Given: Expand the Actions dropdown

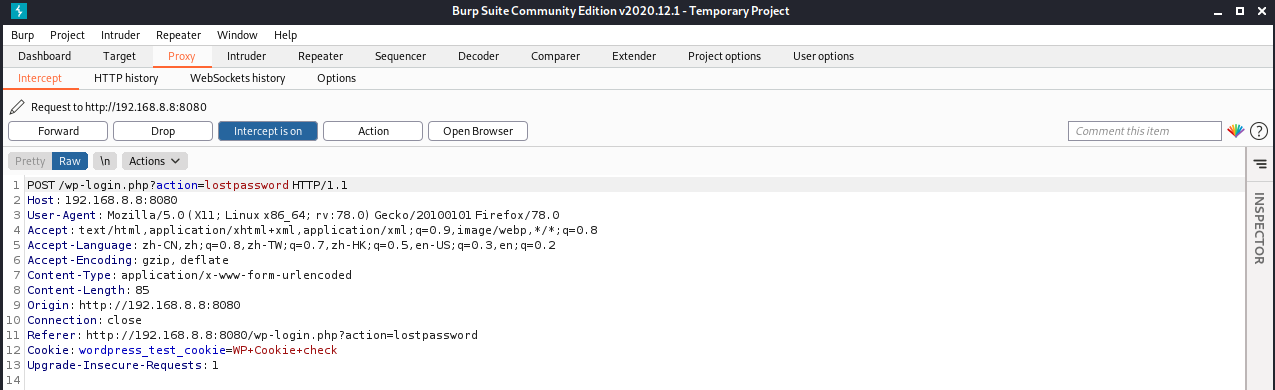Looking at the screenshot, I should click(x=155, y=161).
